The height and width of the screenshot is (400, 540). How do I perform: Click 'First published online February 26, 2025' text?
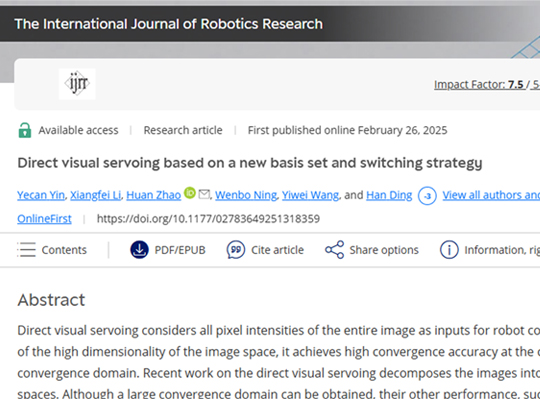[347, 130]
